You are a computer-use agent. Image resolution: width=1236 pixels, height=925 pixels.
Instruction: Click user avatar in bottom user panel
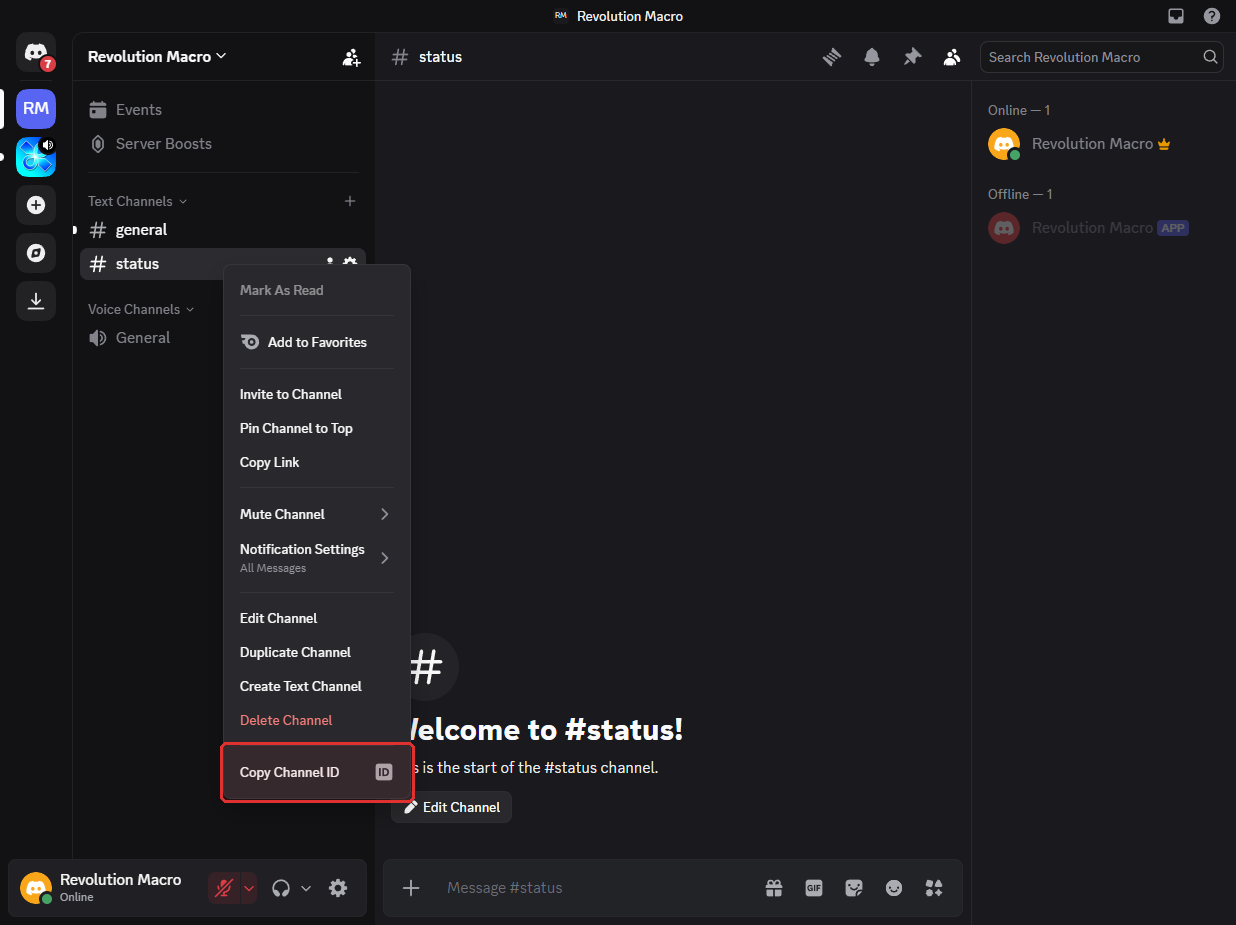36,888
